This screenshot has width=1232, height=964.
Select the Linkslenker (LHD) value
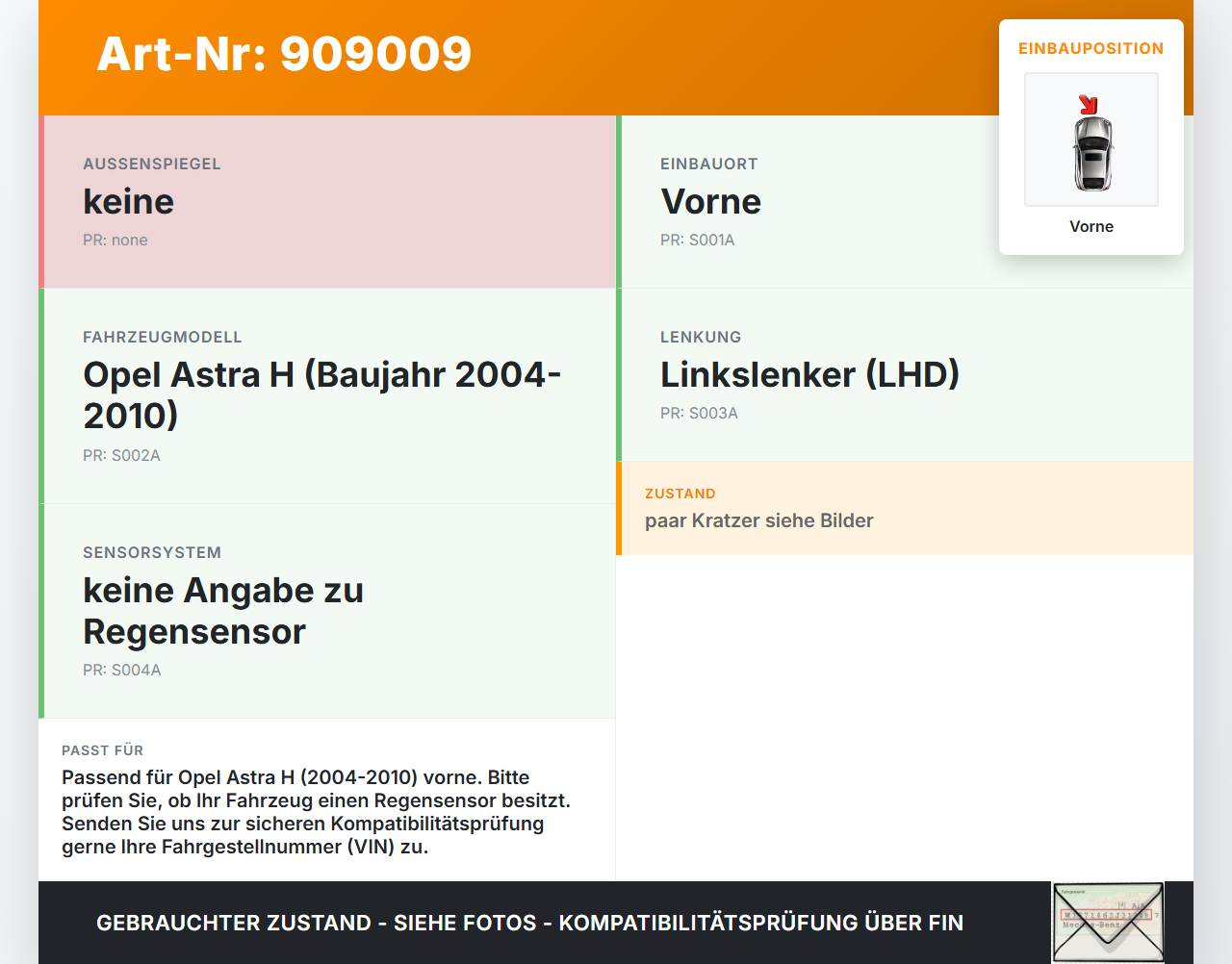pyautogui.click(x=810, y=374)
